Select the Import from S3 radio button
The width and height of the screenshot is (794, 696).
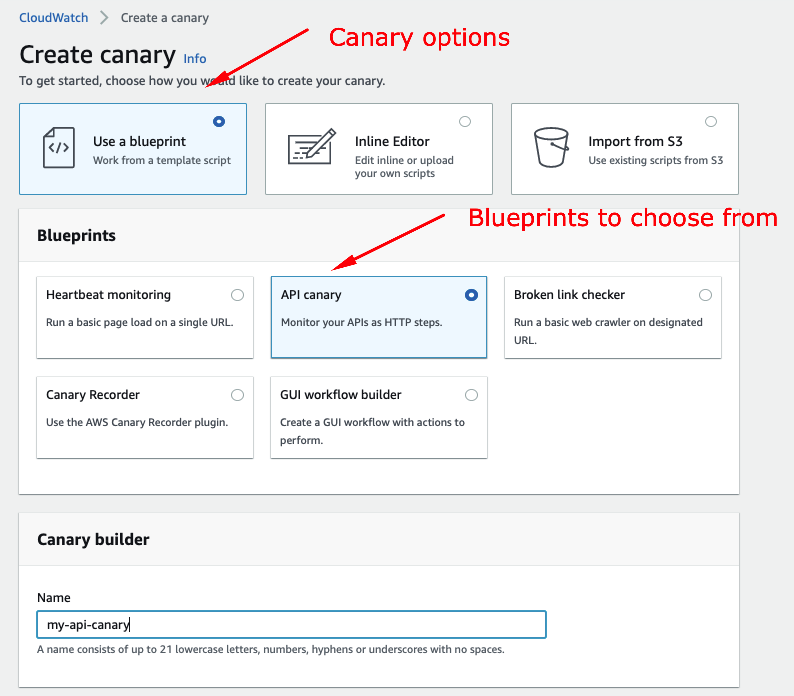(711, 122)
